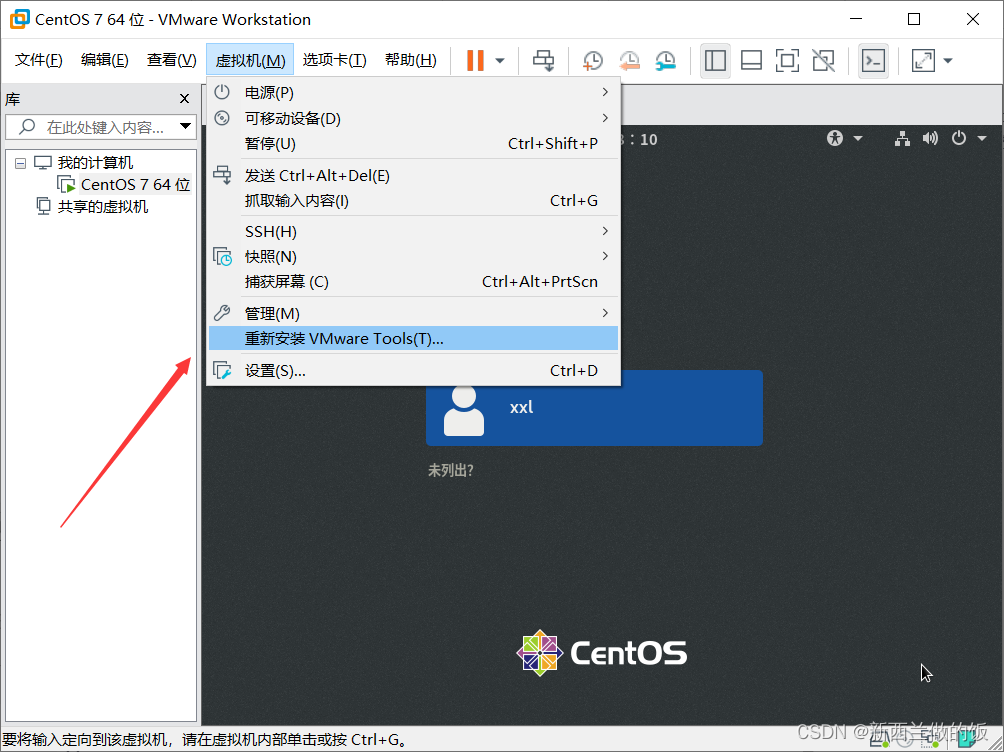Open stretch display dropdown arrow
Image resolution: width=1004 pixels, height=752 pixels.
tap(948, 61)
